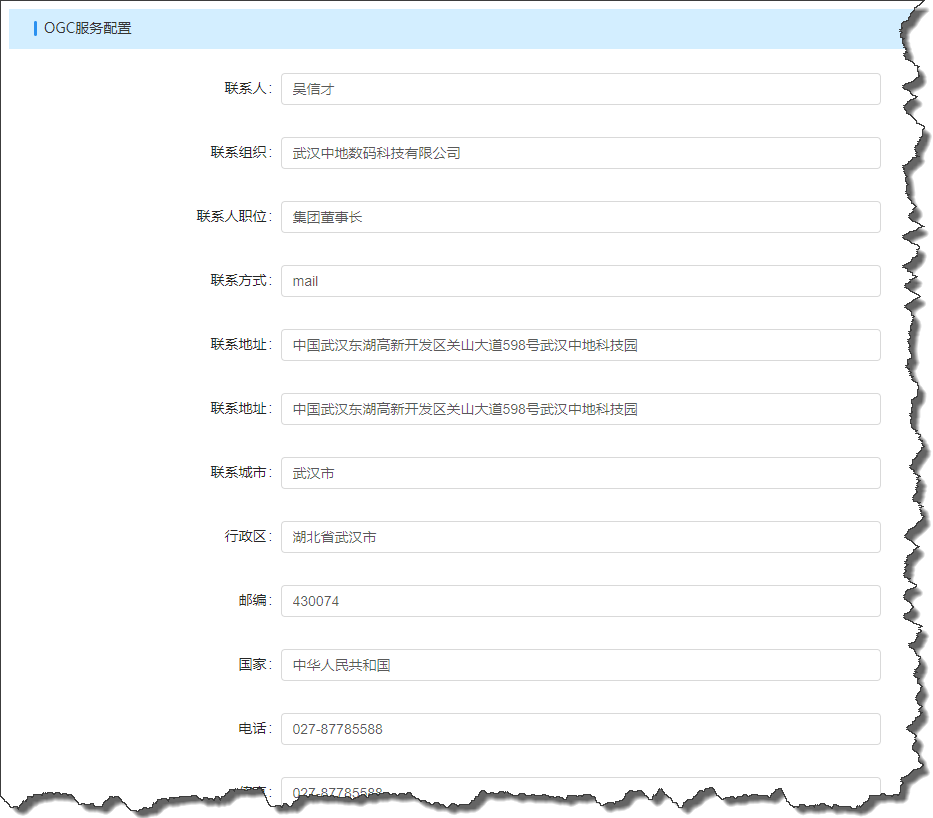Select the 联系人职位 field showing 集团董事长
Screen dimensions: 933x818
click(x=580, y=217)
